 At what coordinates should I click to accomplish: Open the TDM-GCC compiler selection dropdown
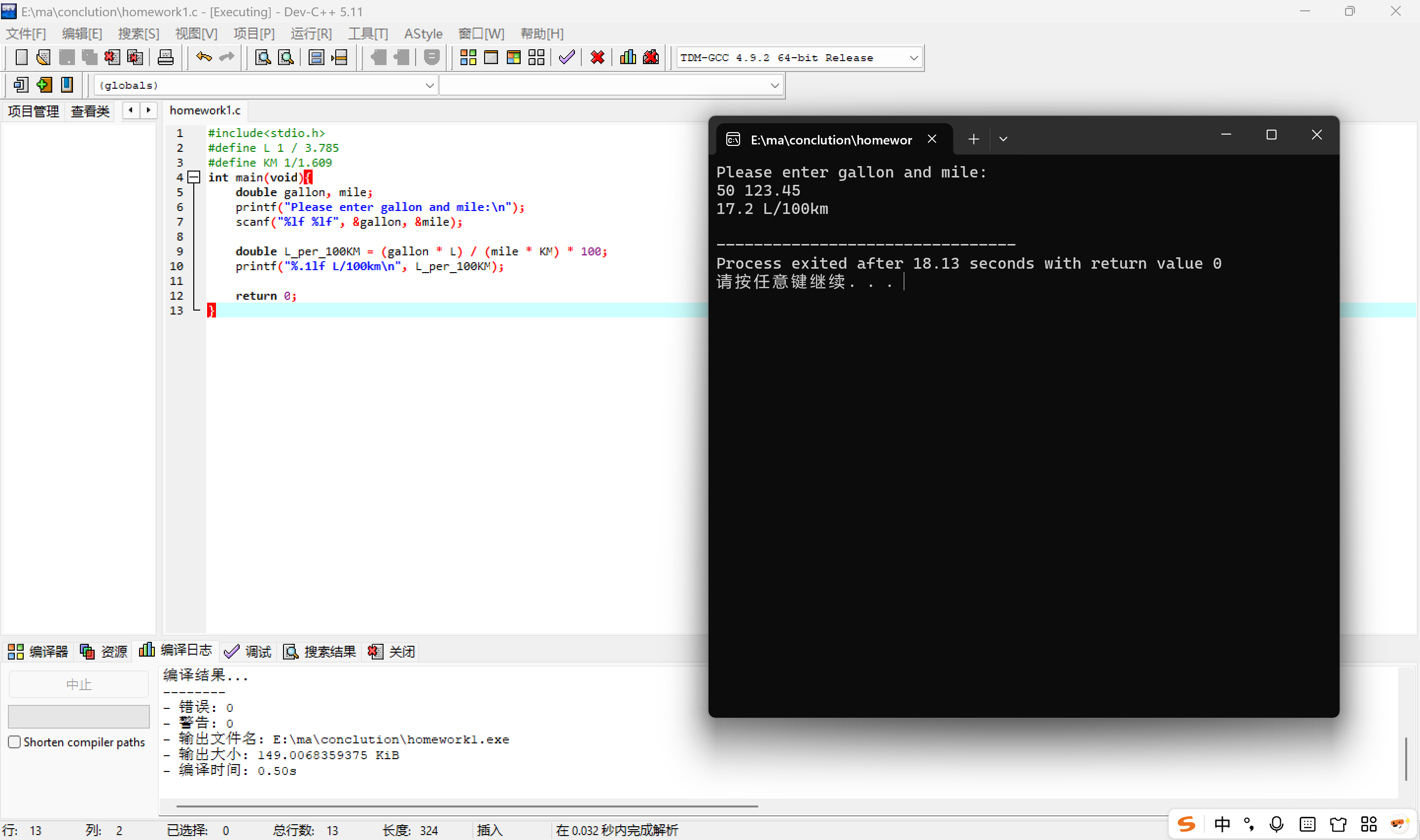pos(913,58)
